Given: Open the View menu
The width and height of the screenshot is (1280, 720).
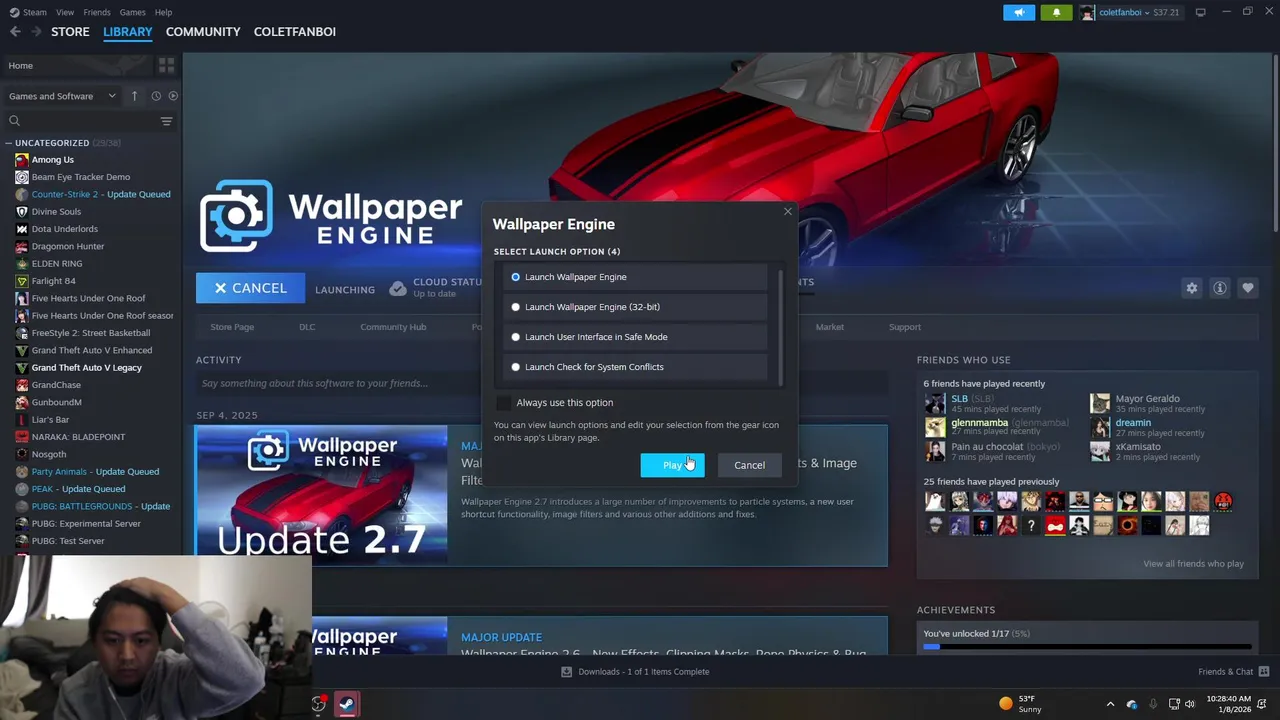Looking at the screenshot, I should coord(65,12).
